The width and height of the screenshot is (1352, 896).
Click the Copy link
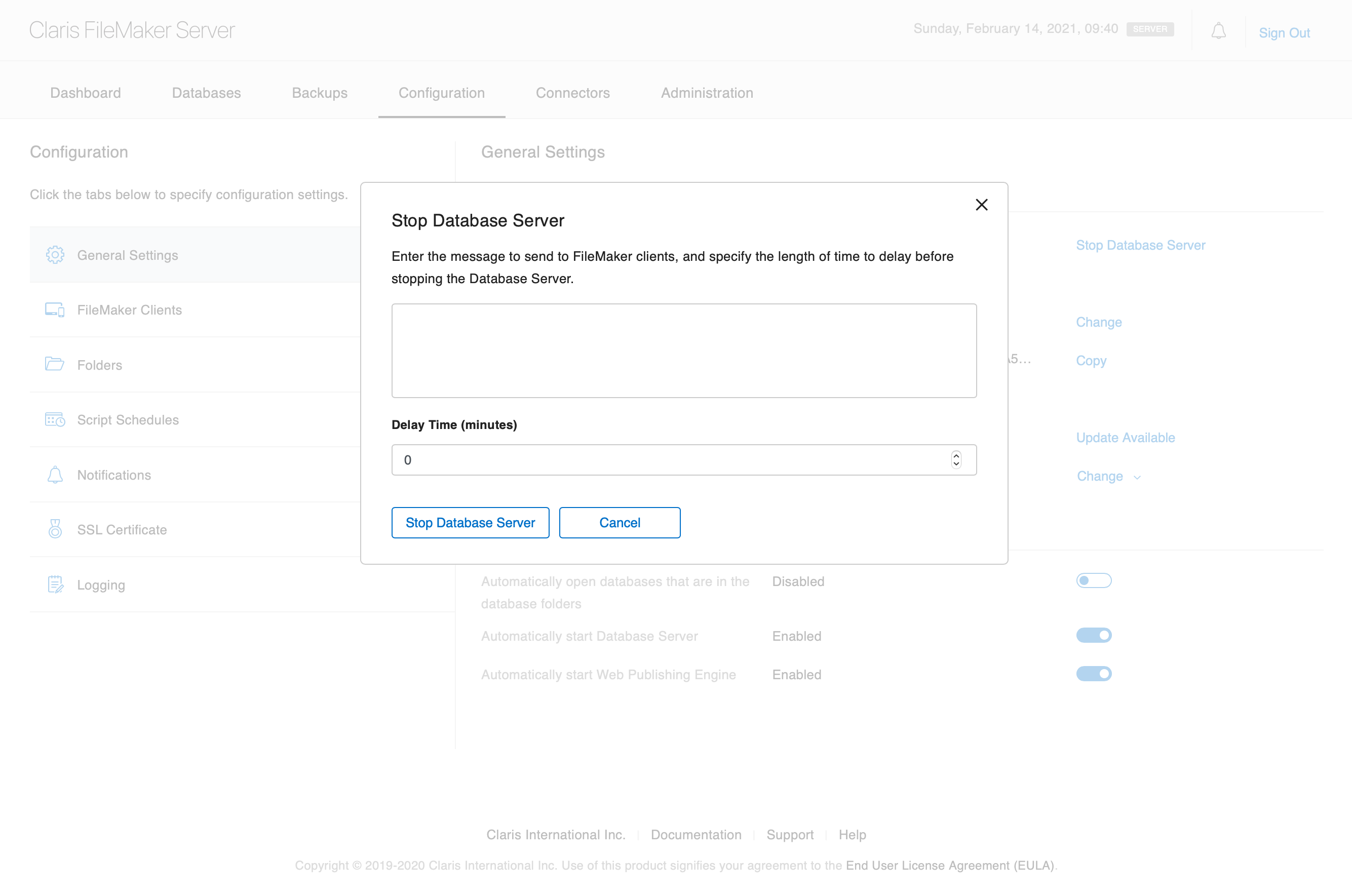[1091, 361]
